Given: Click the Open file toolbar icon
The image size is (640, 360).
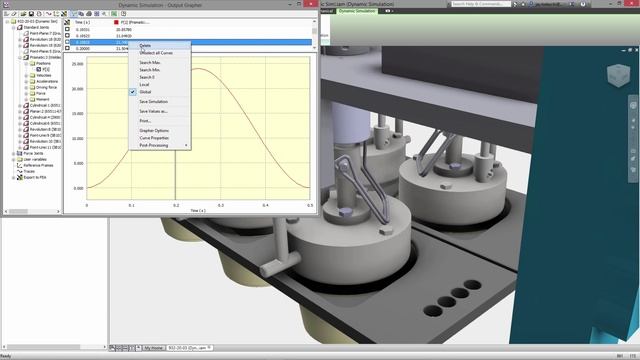Looking at the screenshot, I should pos(23,14).
